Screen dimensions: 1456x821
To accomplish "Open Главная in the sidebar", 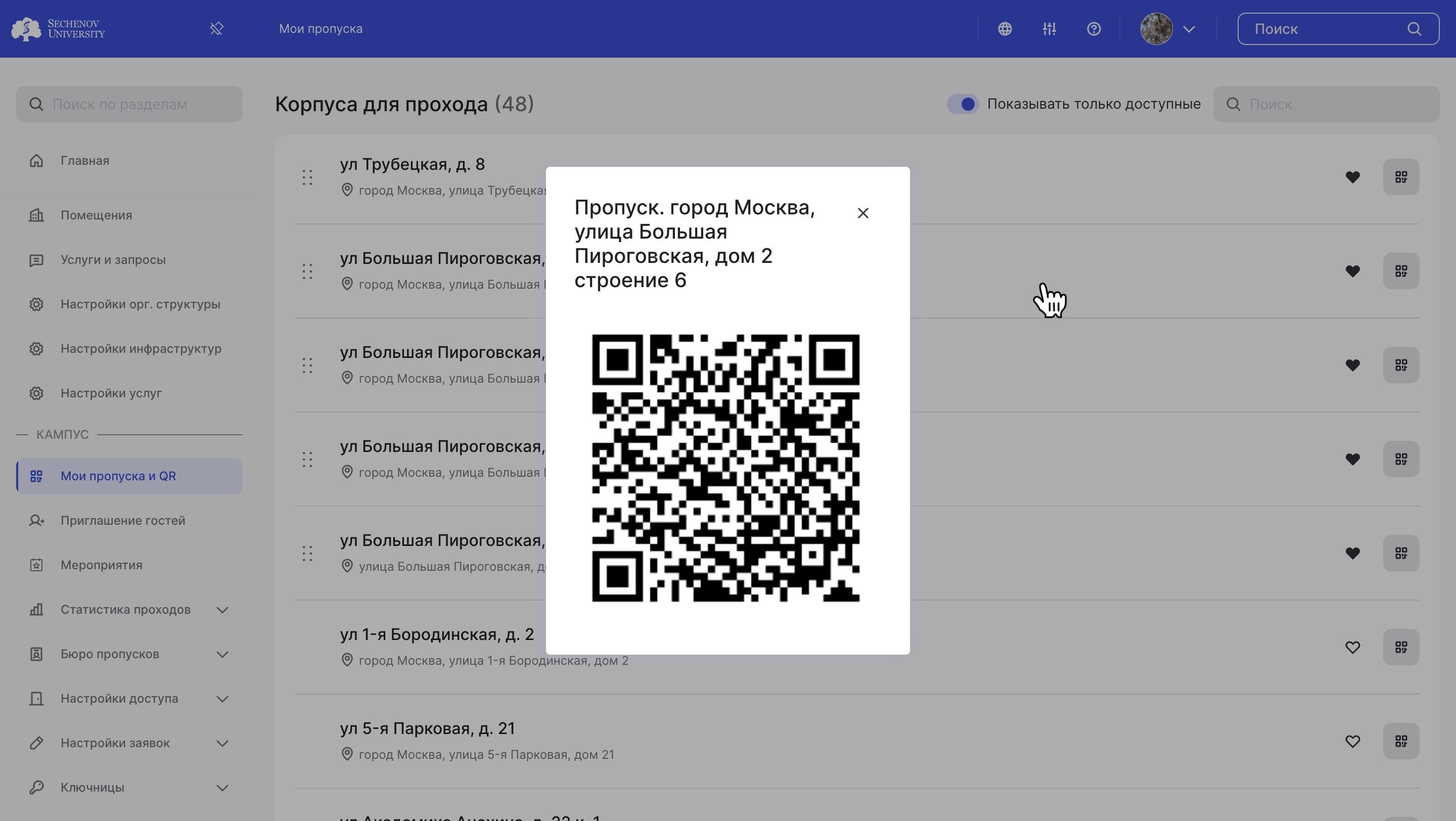I will 129,160.
